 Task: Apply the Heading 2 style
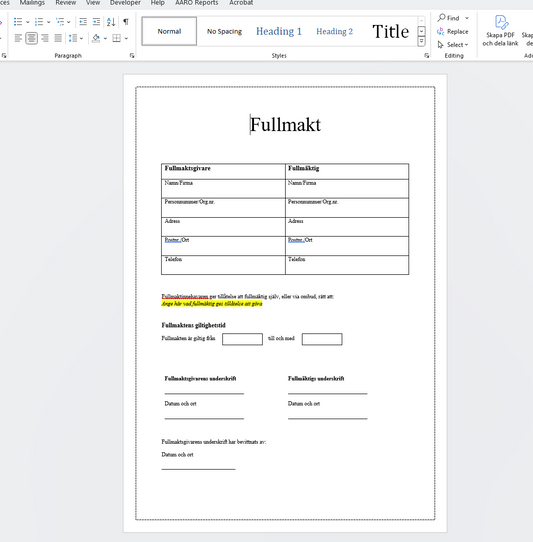pyautogui.click(x=334, y=31)
